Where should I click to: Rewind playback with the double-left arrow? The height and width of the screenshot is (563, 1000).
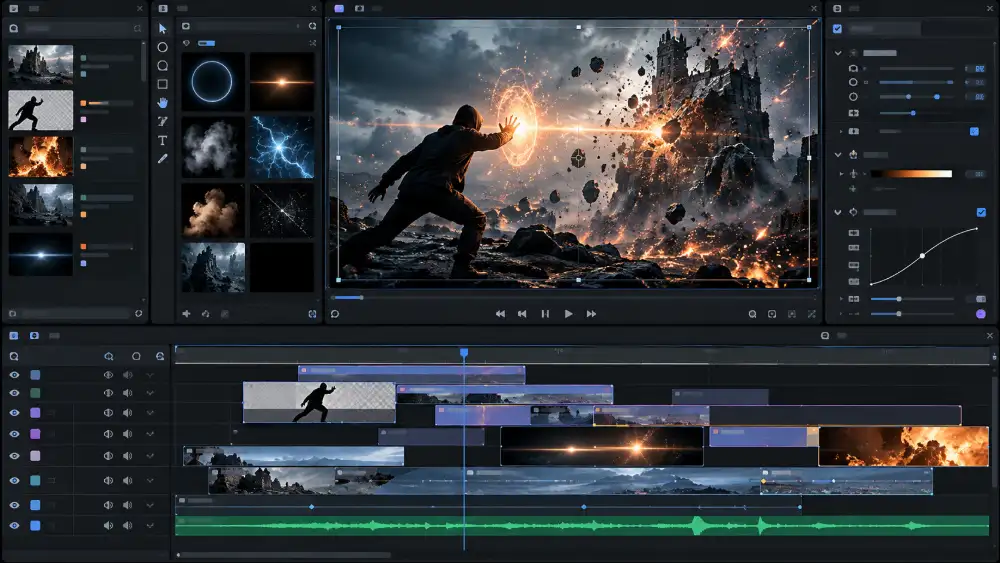point(500,314)
